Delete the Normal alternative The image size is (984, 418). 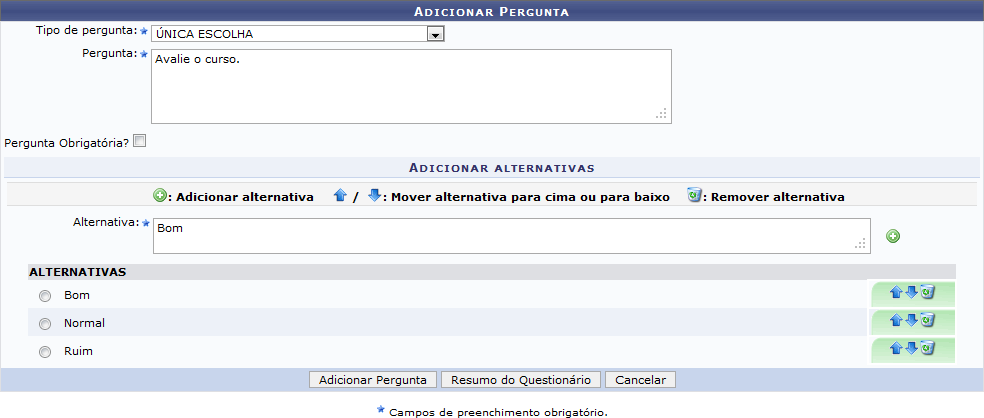[927, 320]
